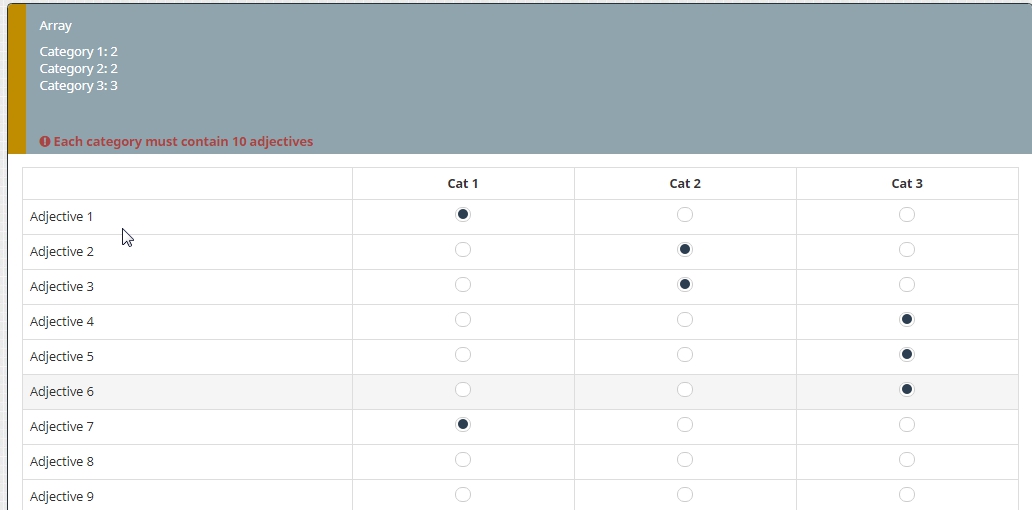1032x510 pixels.
Task: Choose Cat 2 for Adjective 1
Action: click(x=685, y=215)
